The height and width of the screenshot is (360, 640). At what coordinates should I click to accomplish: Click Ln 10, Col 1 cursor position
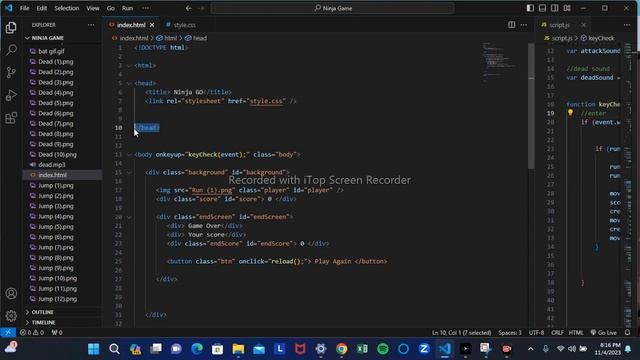coord(461,333)
